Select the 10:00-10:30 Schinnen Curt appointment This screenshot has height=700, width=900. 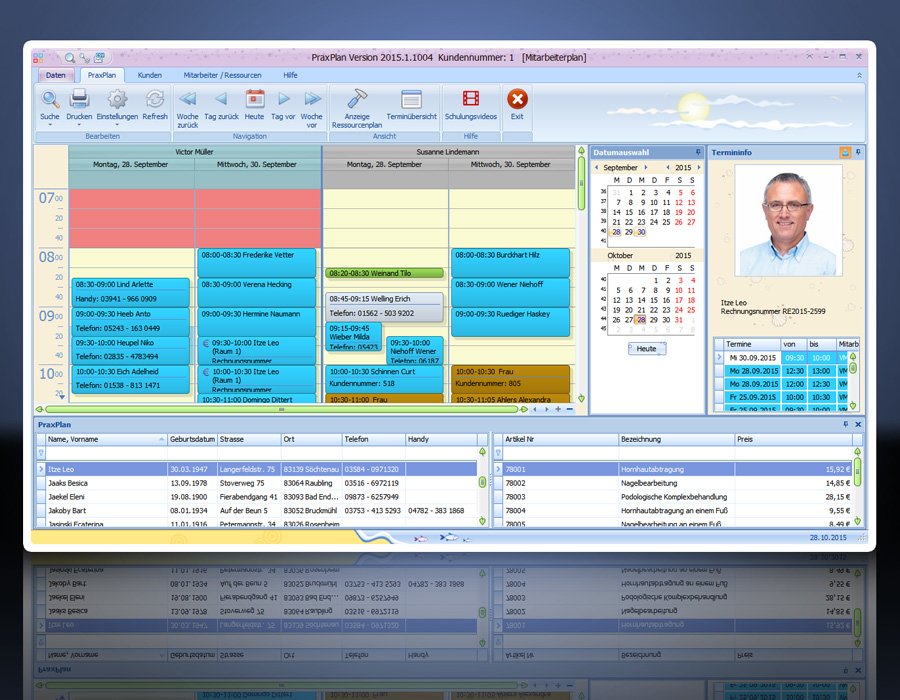click(384, 379)
